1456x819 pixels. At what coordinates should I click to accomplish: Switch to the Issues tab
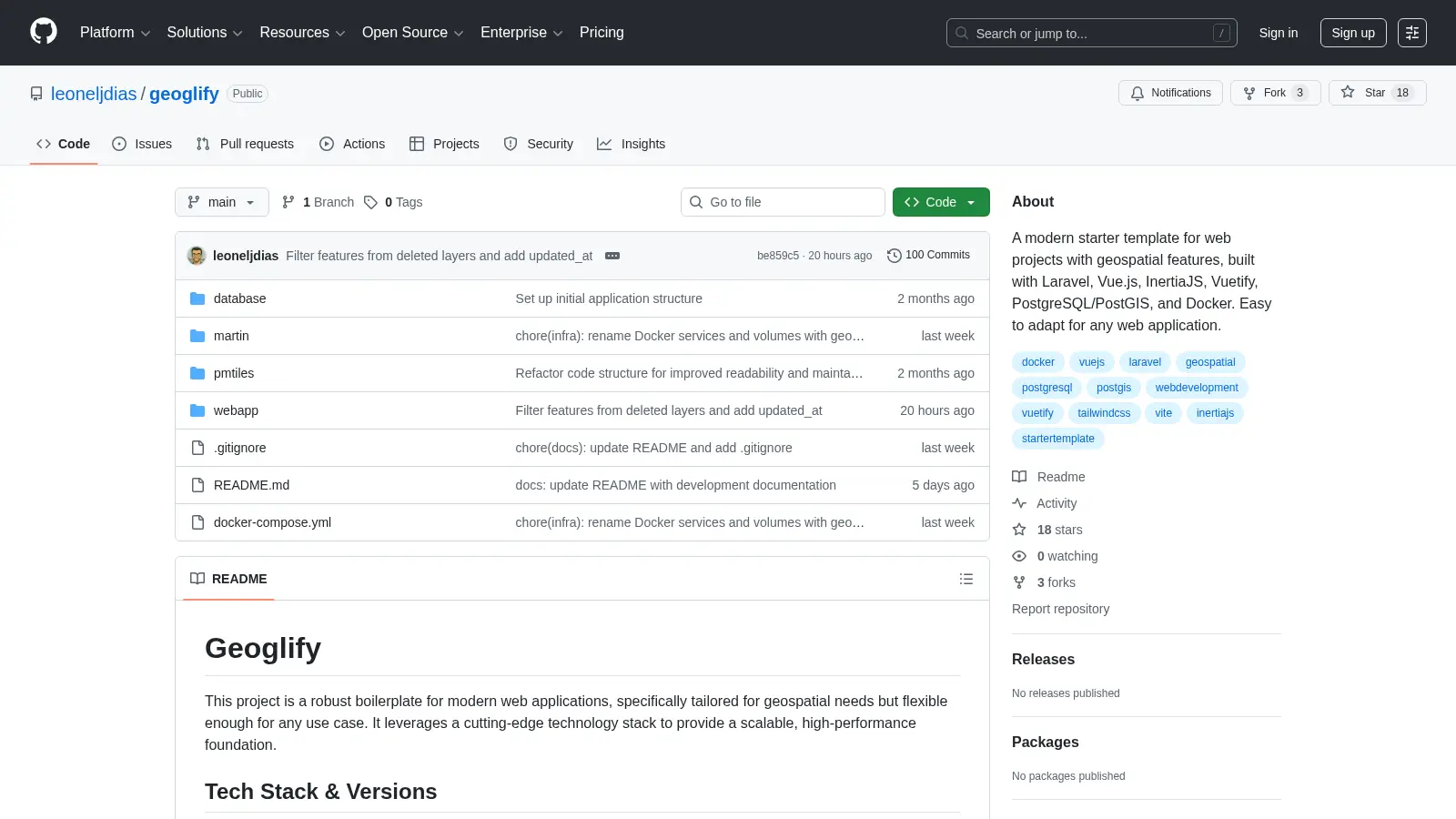pos(142,144)
